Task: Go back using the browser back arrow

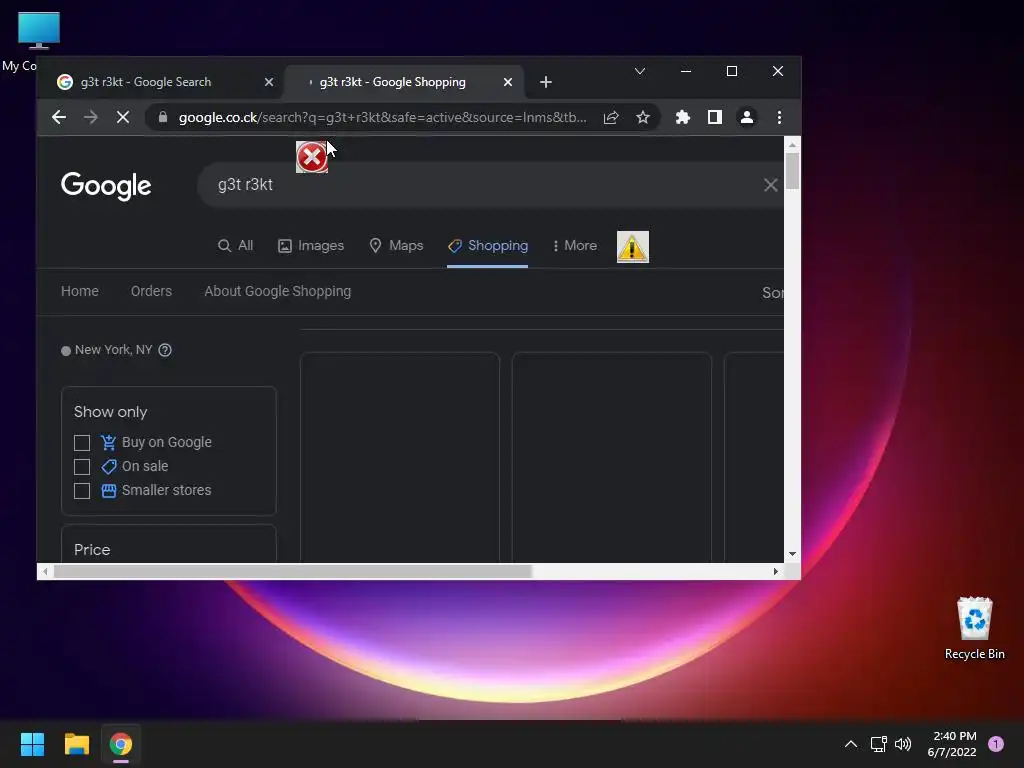Action: pyautogui.click(x=59, y=118)
